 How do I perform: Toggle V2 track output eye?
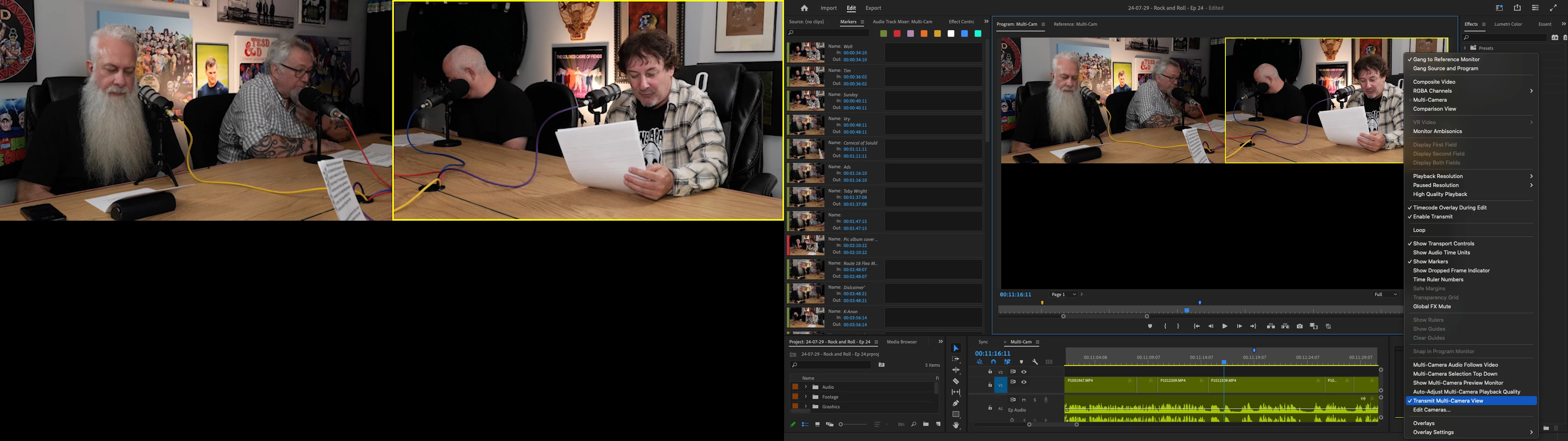(x=1024, y=372)
